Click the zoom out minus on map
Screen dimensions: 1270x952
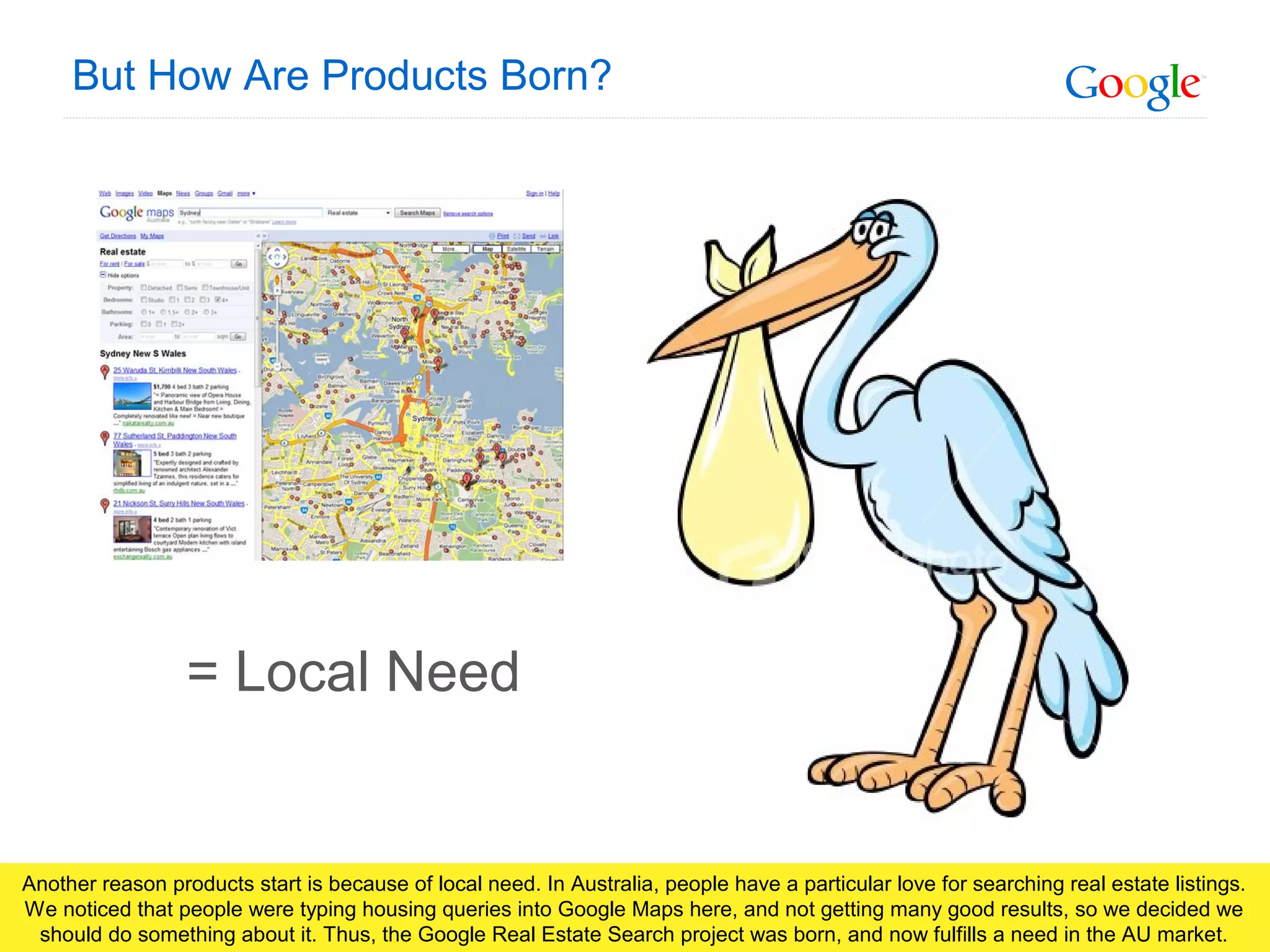click(277, 366)
